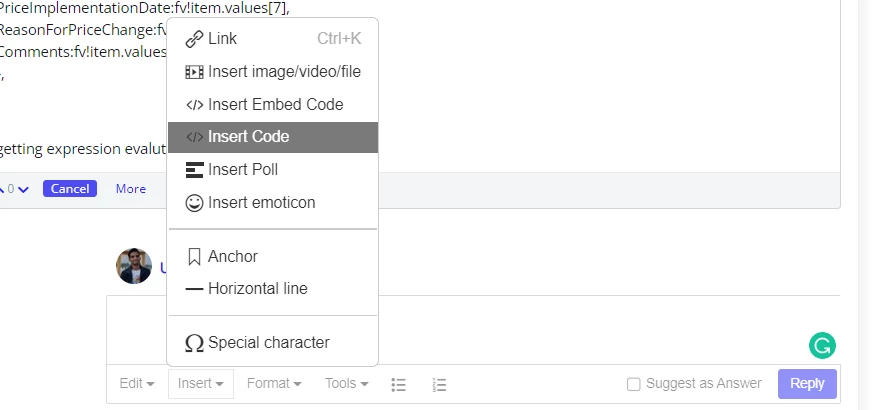The width and height of the screenshot is (872, 410).
Task: Click the numbered list toolbar icon
Action: (439, 384)
